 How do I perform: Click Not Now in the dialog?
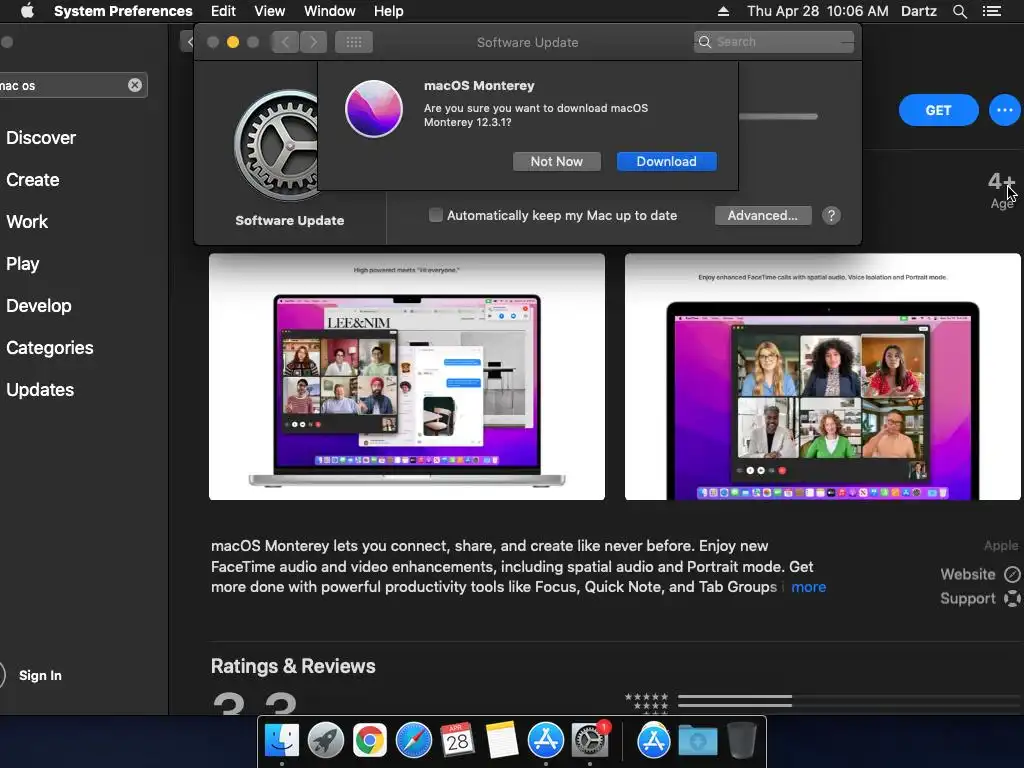pos(556,161)
